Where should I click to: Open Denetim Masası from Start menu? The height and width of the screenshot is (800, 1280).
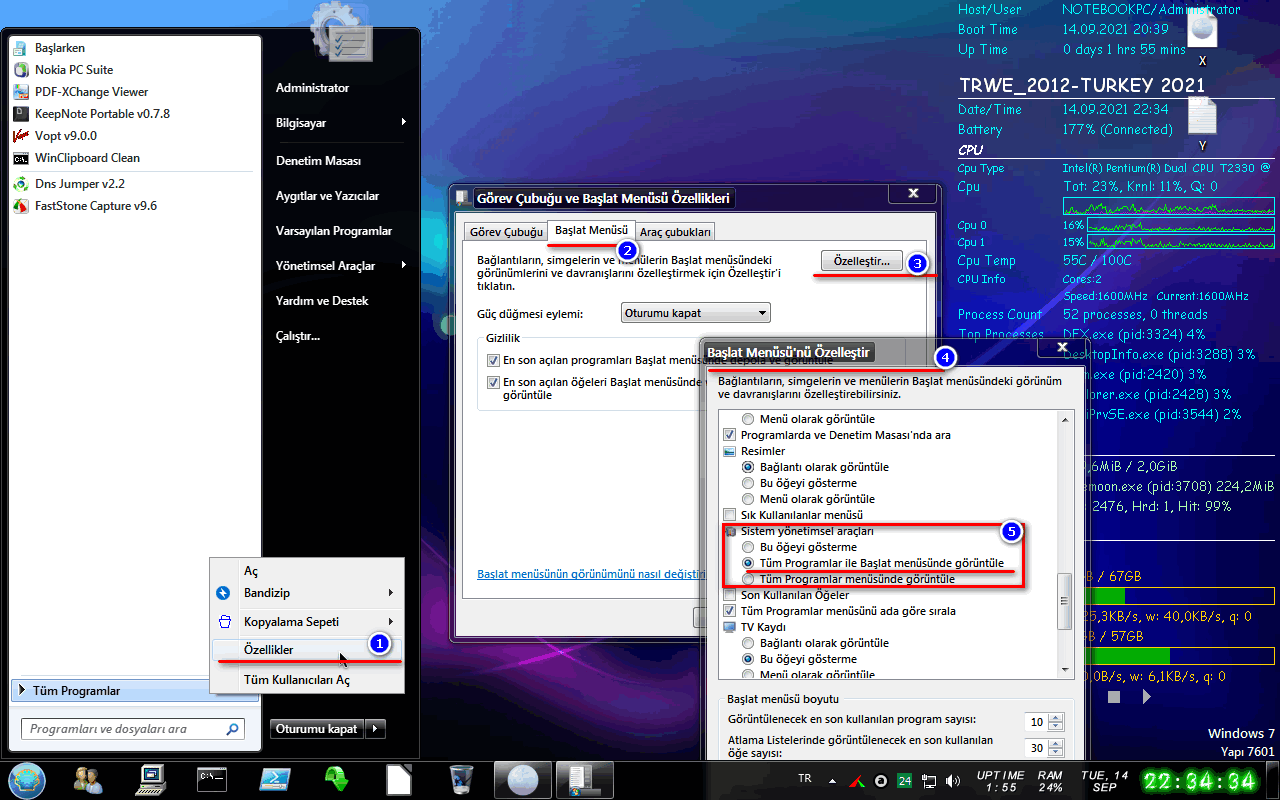pyautogui.click(x=318, y=160)
